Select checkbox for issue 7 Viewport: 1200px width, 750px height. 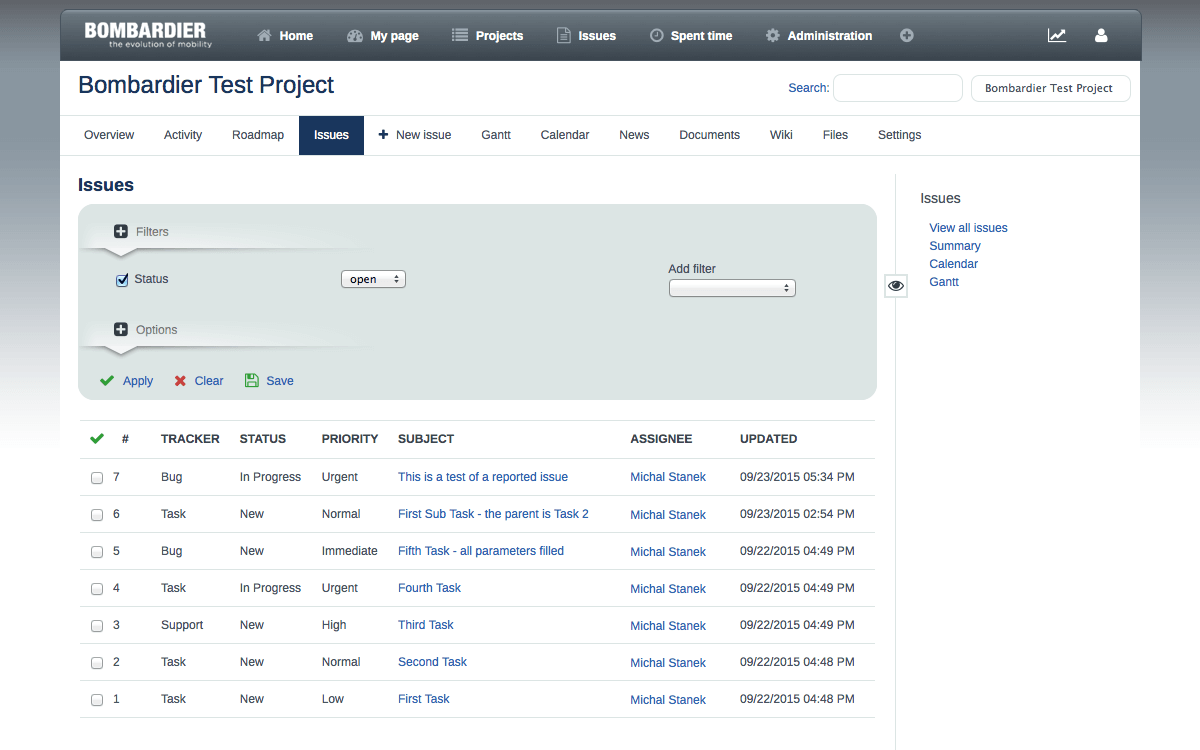click(x=97, y=478)
